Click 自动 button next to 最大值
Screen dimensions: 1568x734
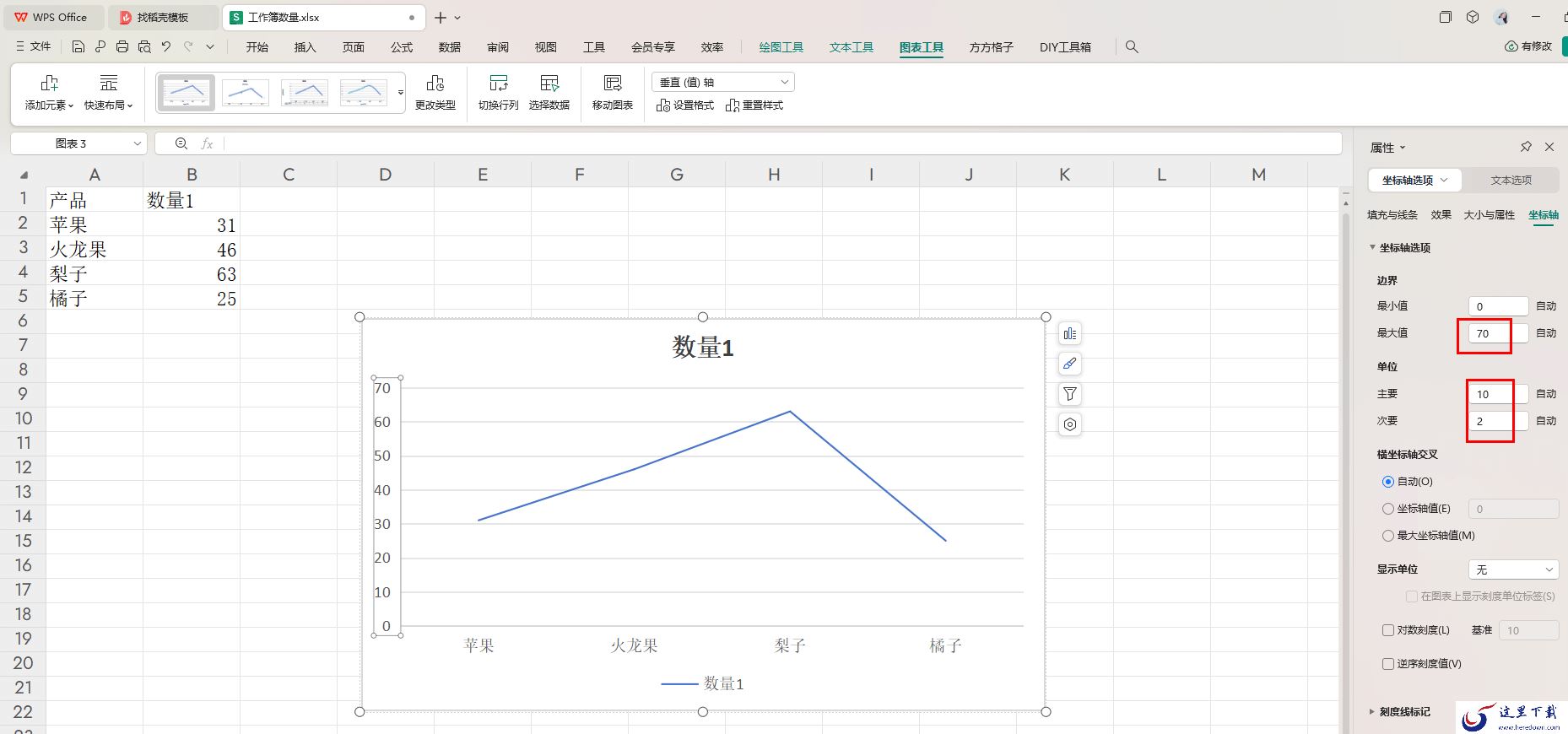[x=1546, y=333]
